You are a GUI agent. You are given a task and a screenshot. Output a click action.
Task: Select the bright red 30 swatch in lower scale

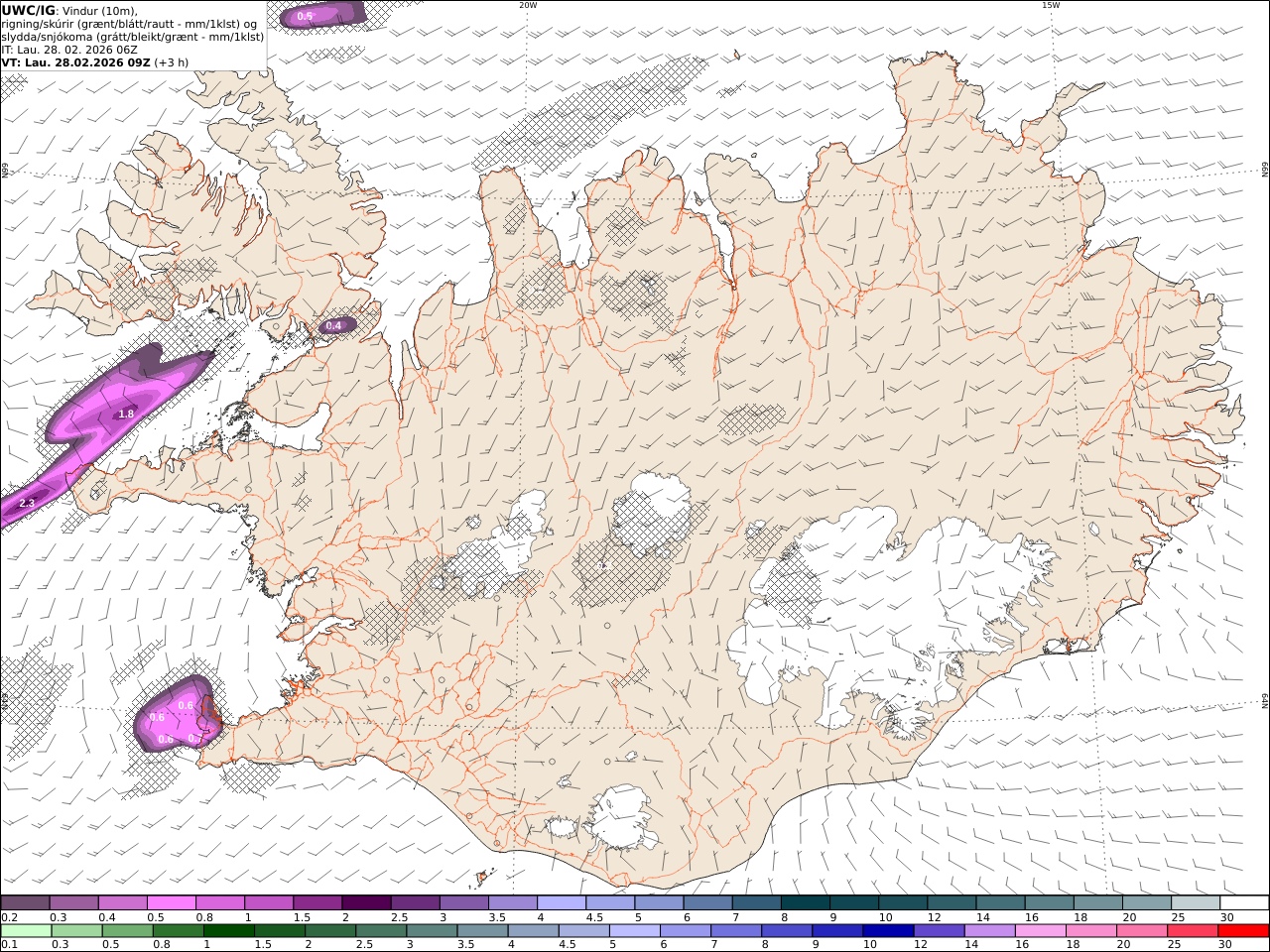(1243, 931)
